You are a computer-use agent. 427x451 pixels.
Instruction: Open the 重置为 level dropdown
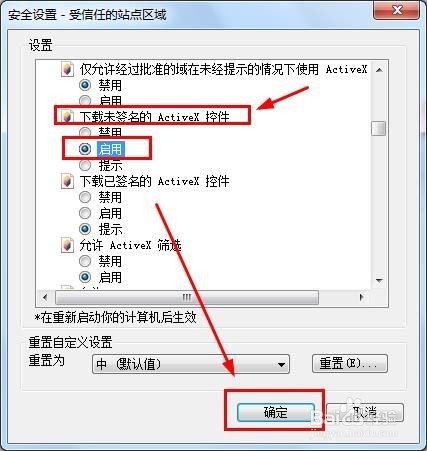click(x=191, y=364)
